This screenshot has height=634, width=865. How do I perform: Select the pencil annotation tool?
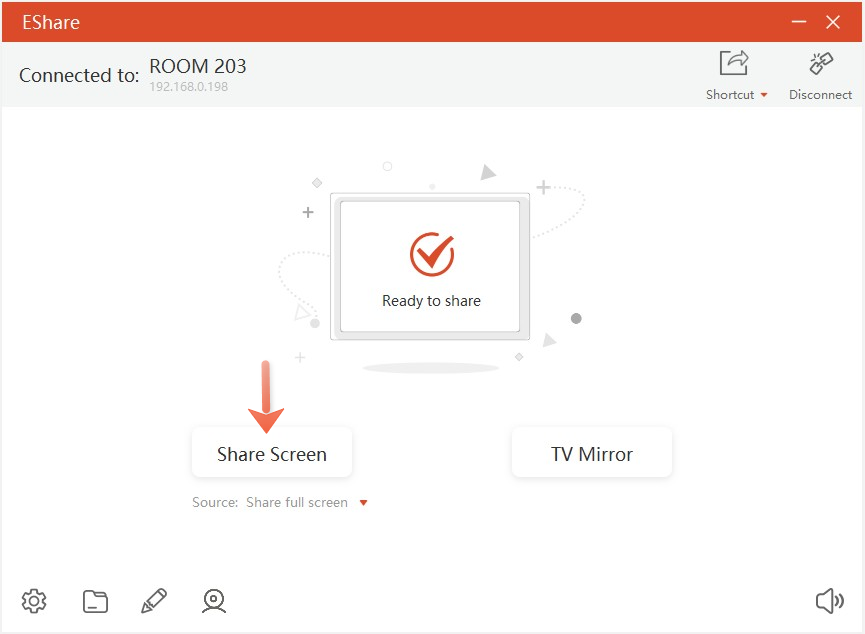coord(154,601)
